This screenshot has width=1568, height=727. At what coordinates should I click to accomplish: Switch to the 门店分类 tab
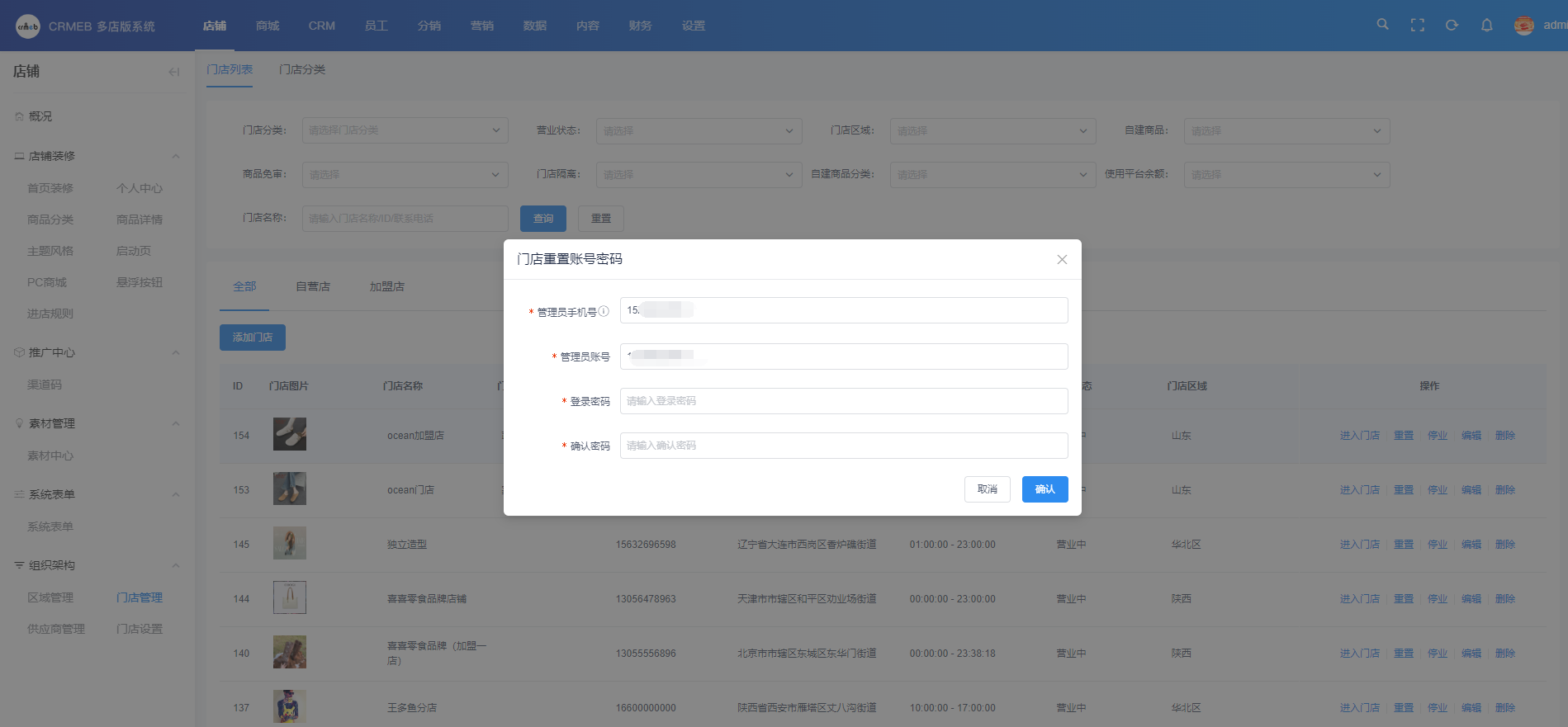[302, 69]
